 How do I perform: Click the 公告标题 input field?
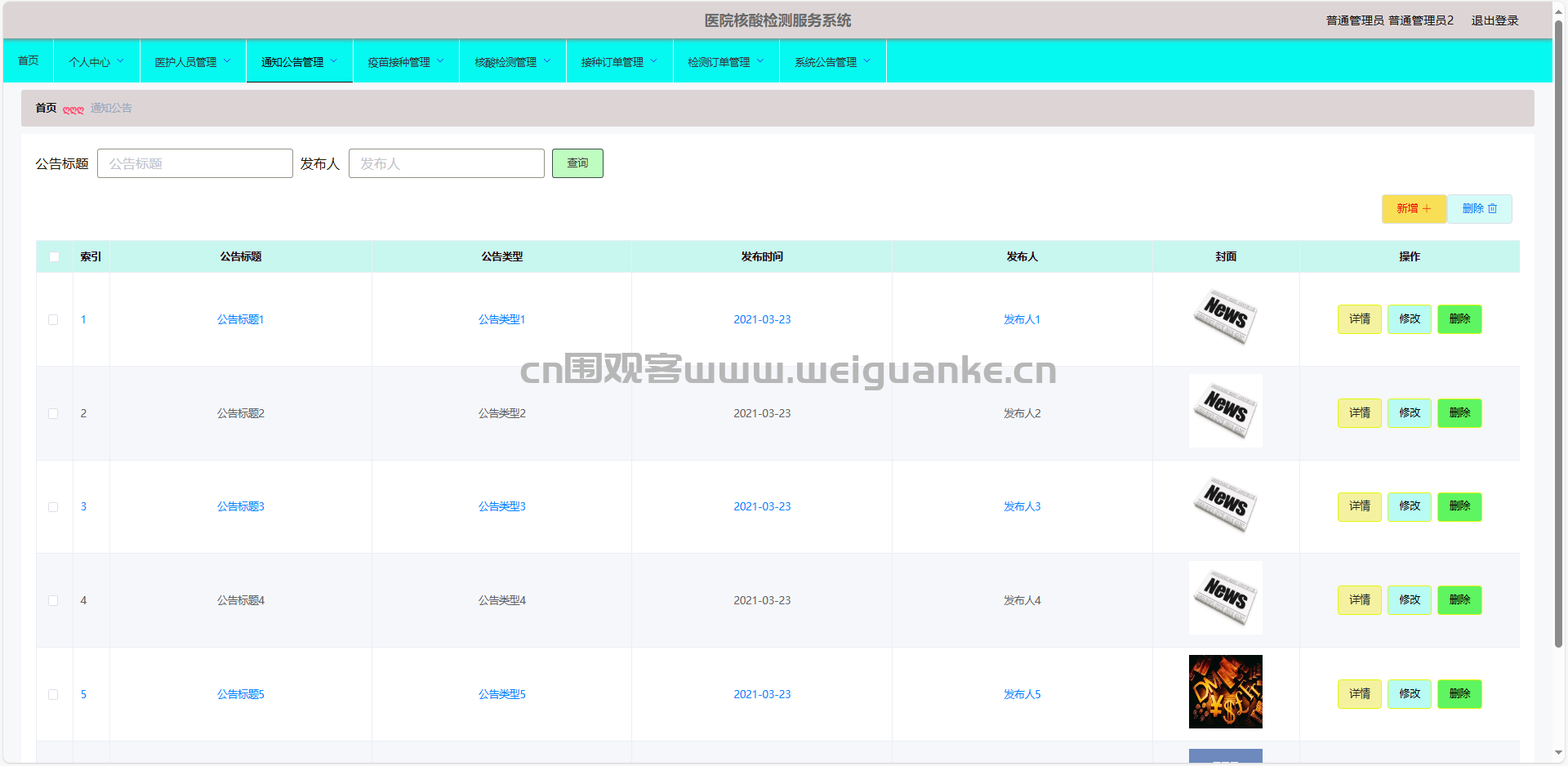[x=195, y=163]
